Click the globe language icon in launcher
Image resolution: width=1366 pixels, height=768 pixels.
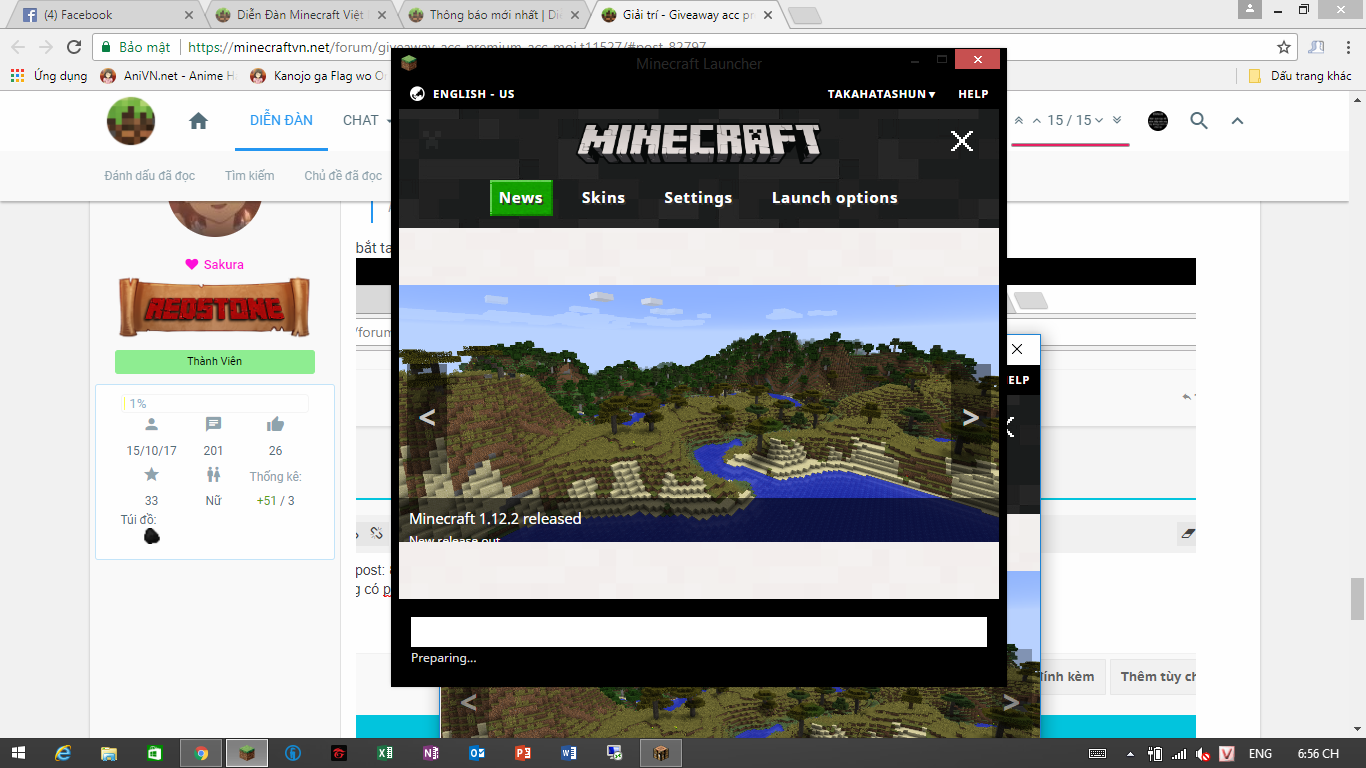click(x=417, y=94)
